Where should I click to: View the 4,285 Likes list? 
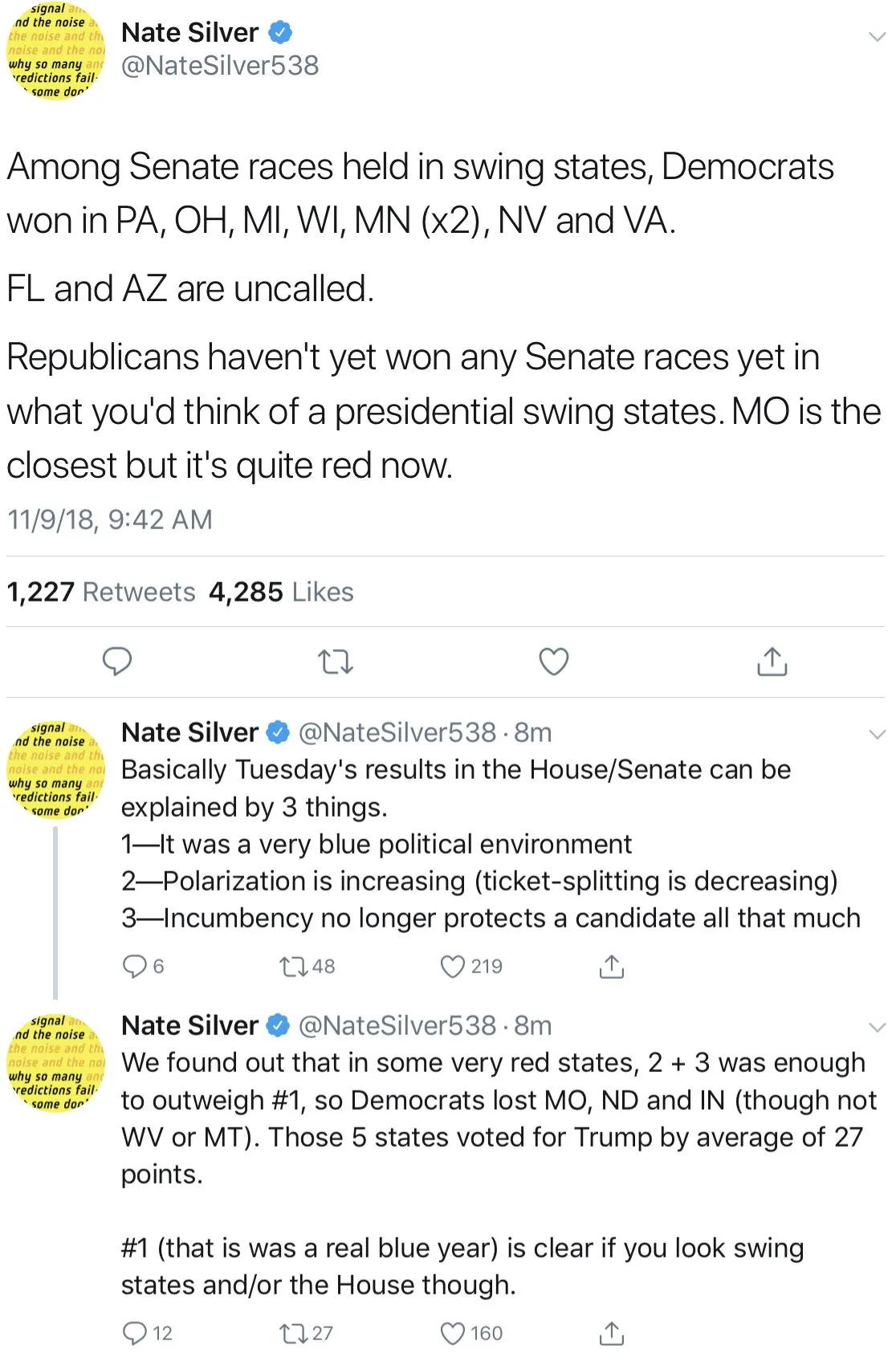point(281,592)
